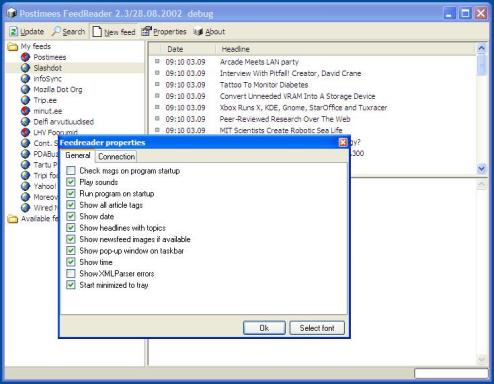Toggle Show newsfeed images if available

click(x=71, y=239)
